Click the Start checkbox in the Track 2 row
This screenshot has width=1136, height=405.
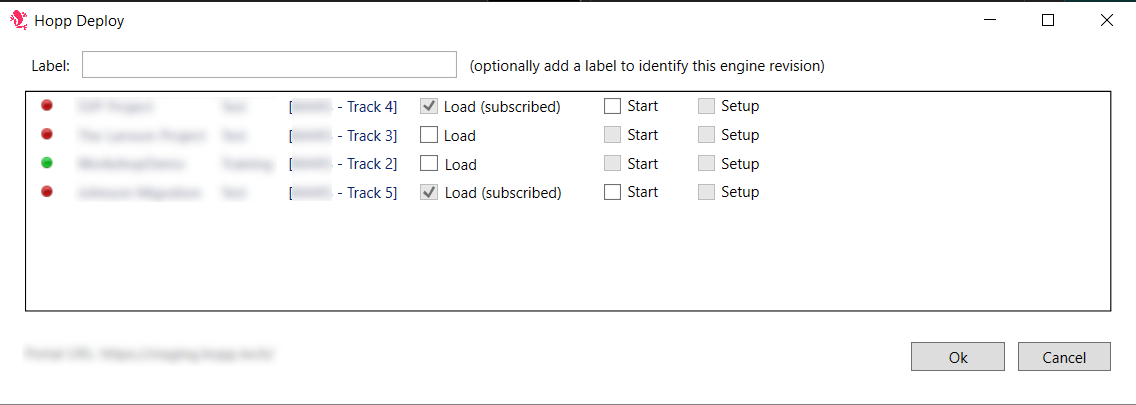[613, 164]
